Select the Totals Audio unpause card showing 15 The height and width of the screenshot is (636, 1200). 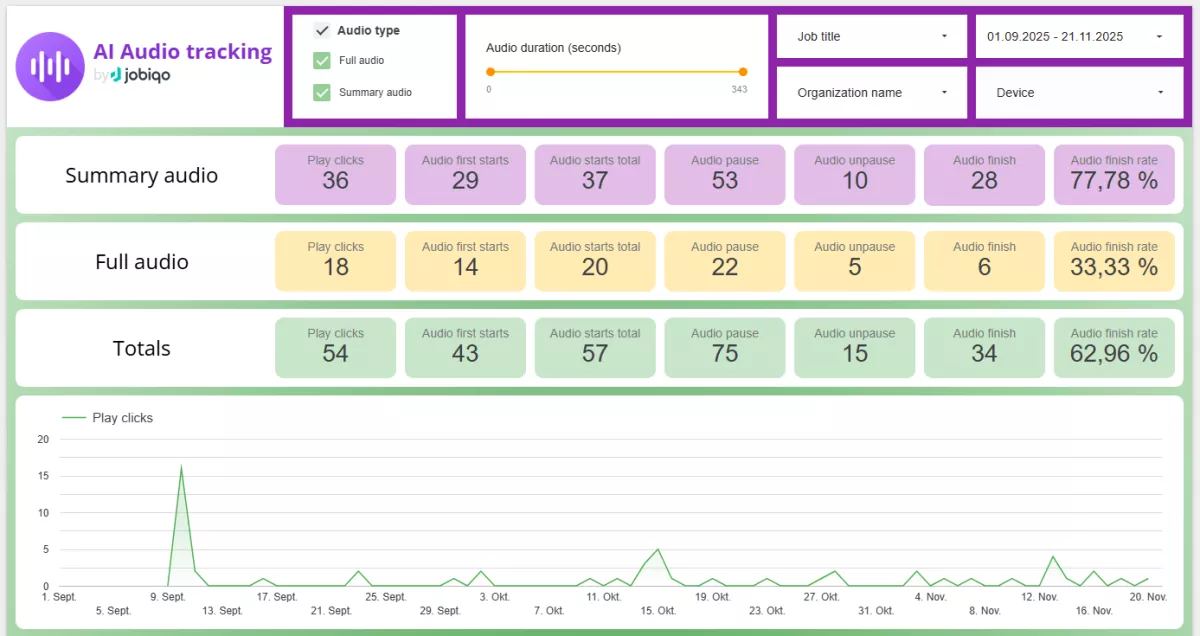point(854,347)
